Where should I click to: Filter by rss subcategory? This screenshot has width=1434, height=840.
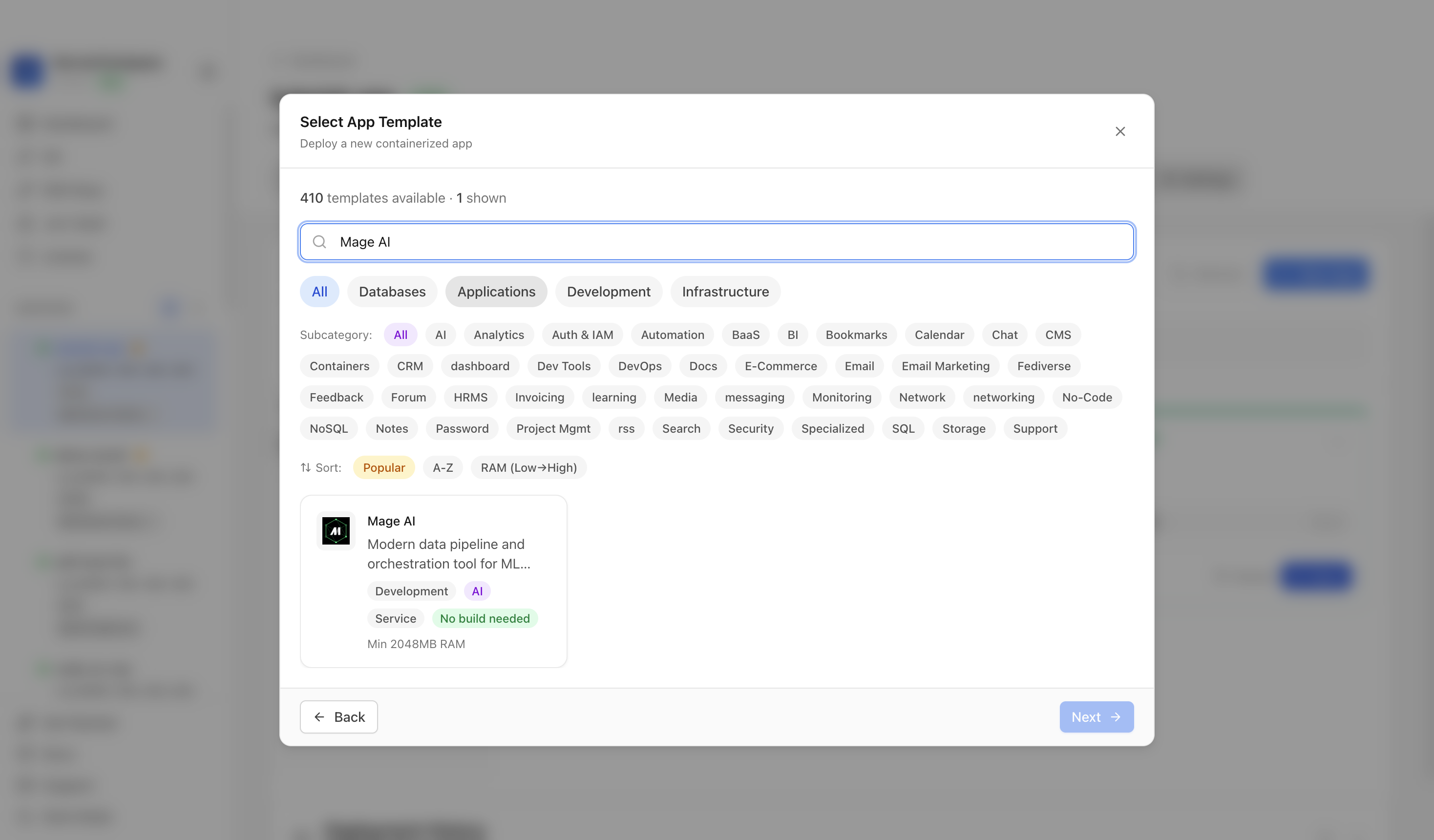click(x=626, y=428)
